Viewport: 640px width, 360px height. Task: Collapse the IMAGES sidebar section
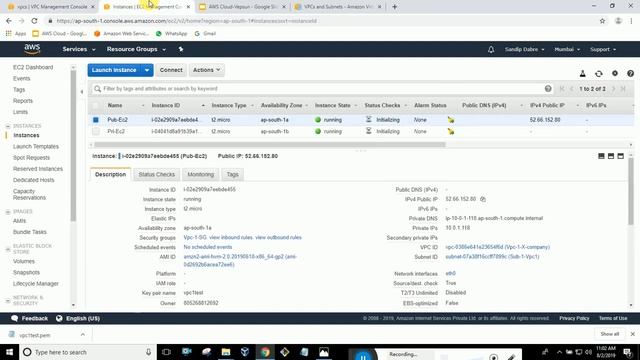click(8, 211)
